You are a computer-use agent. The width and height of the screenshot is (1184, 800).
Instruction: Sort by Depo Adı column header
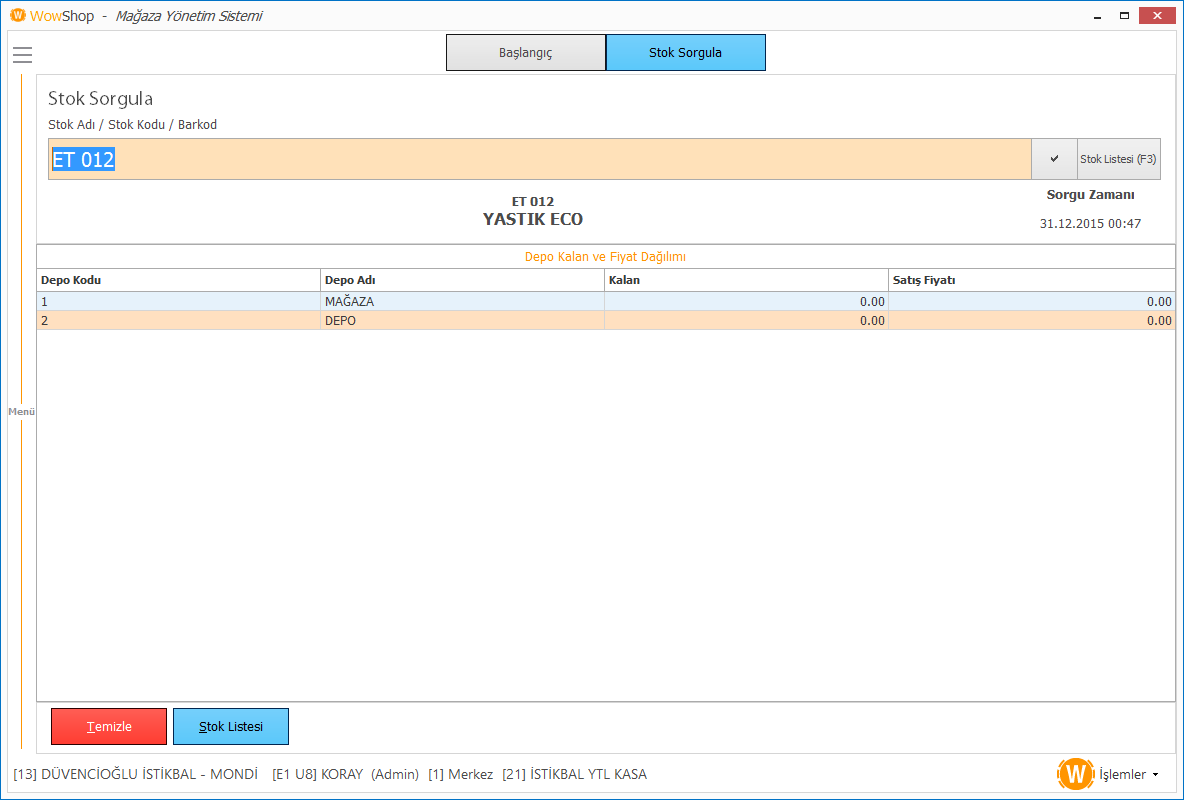462,280
